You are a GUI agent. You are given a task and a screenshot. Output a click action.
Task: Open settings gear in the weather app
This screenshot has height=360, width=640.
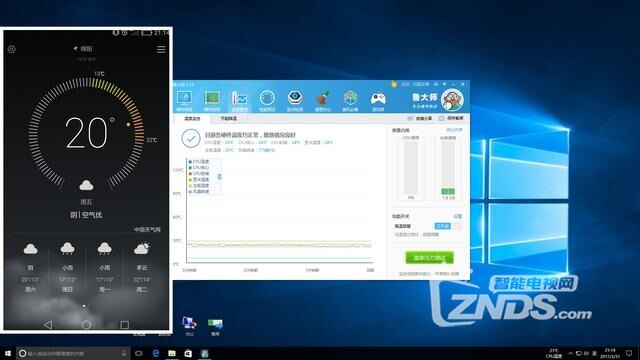pyautogui.click(x=11, y=49)
